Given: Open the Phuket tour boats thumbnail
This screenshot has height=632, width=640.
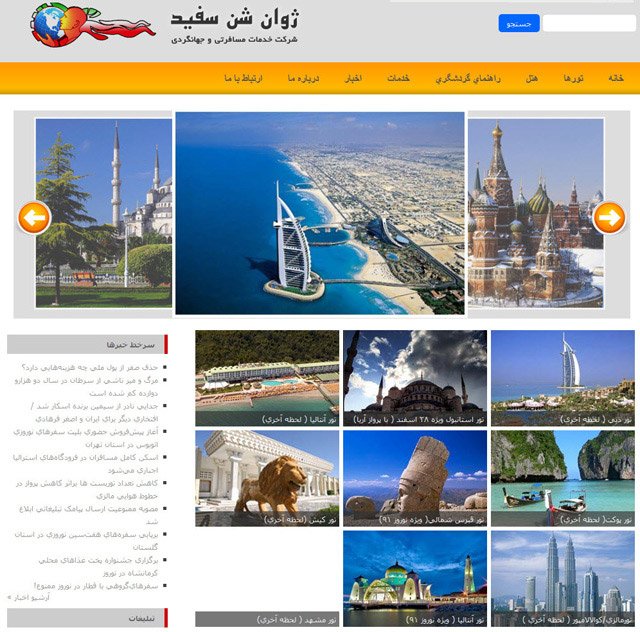Looking at the screenshot, I should click(x=563, y=478).
